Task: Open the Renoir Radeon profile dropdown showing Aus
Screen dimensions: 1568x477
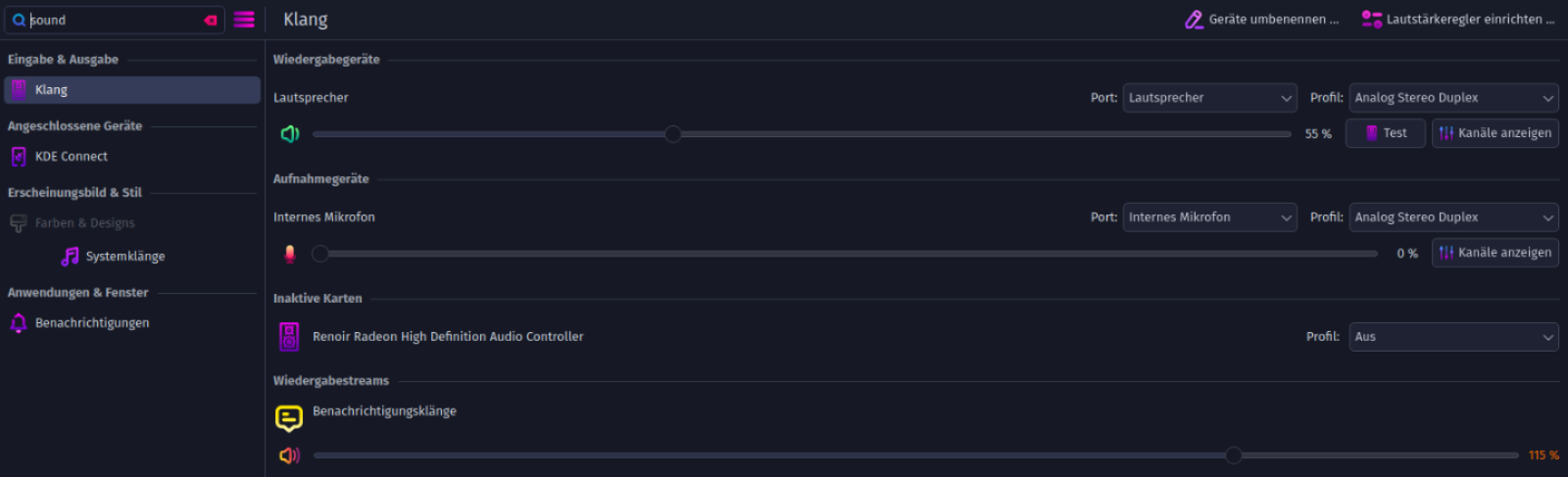Action: [1453, 337]
